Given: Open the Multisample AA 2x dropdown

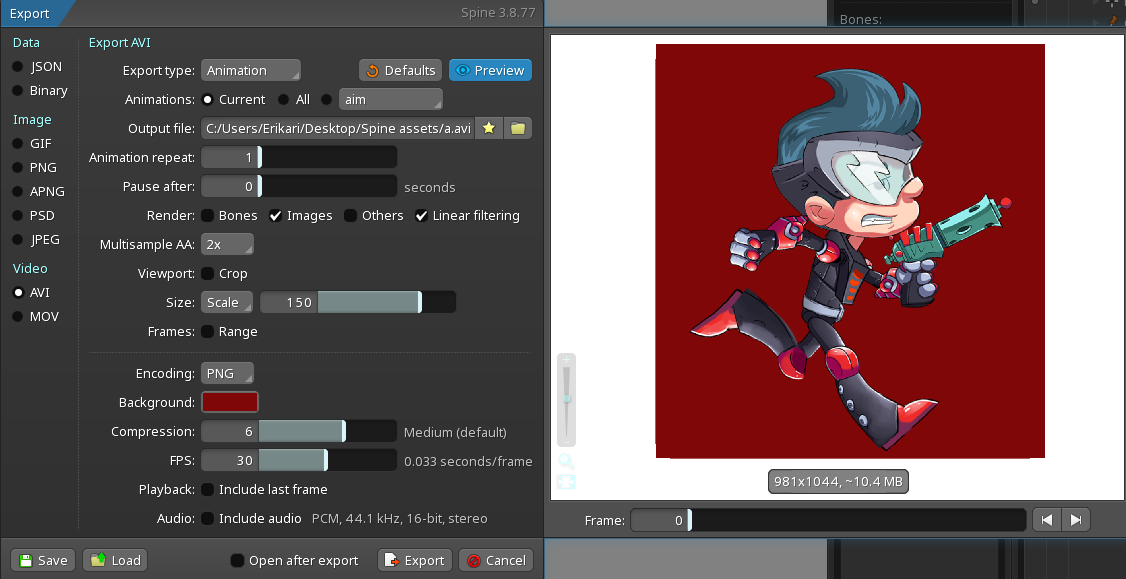Looking at the screenshot, I should tap(227, 245).
